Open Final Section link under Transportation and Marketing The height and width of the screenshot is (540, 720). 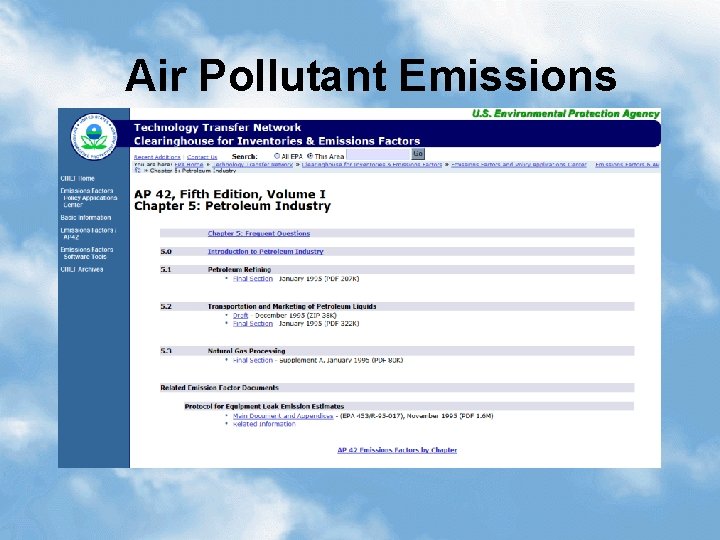pos(253,324)
